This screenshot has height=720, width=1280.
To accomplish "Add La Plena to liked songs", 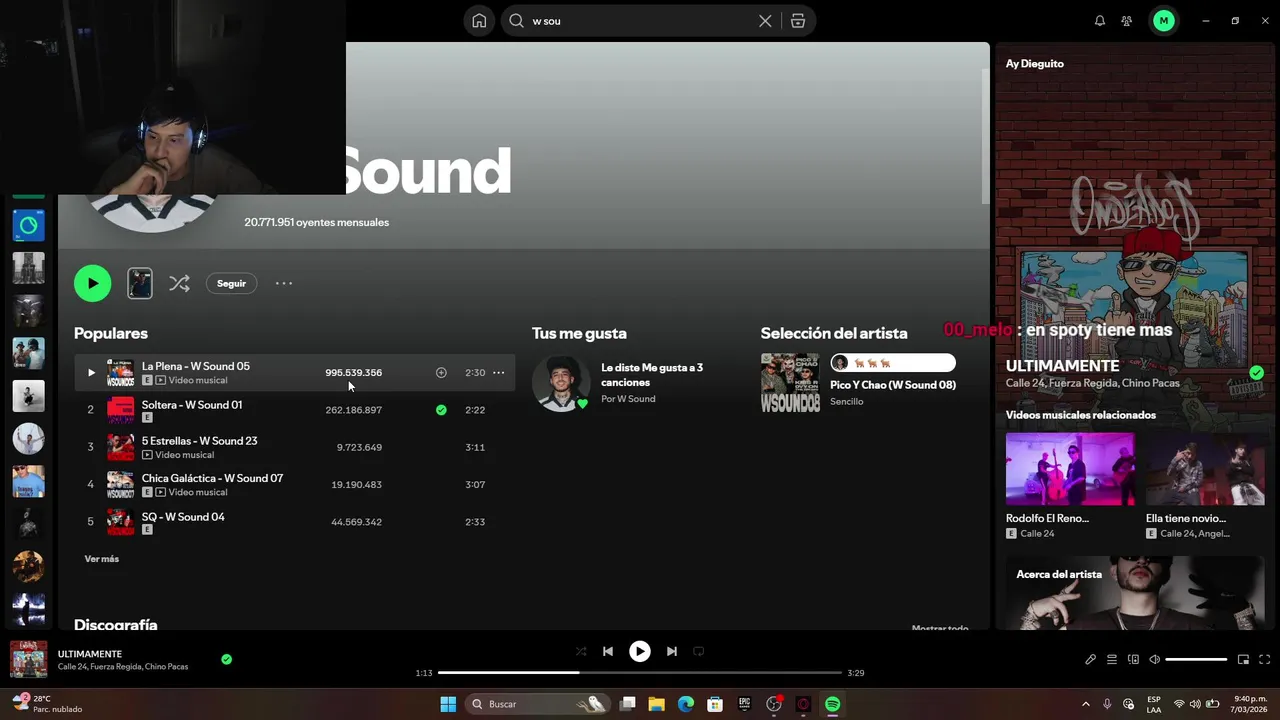I will tap(441, 373).
